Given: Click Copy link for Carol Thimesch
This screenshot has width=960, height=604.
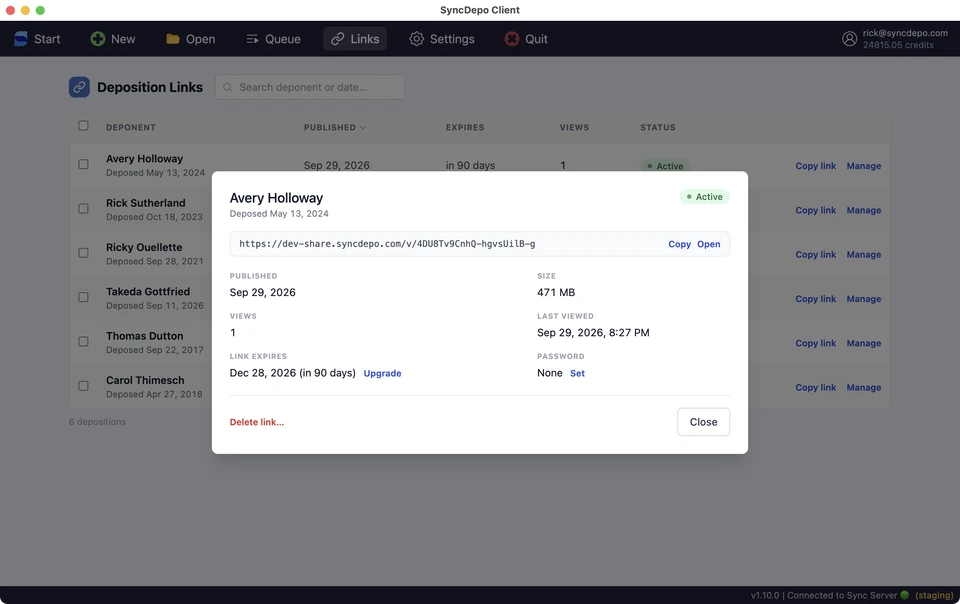Looking at the screenshot, I should [x=816, y=387].
